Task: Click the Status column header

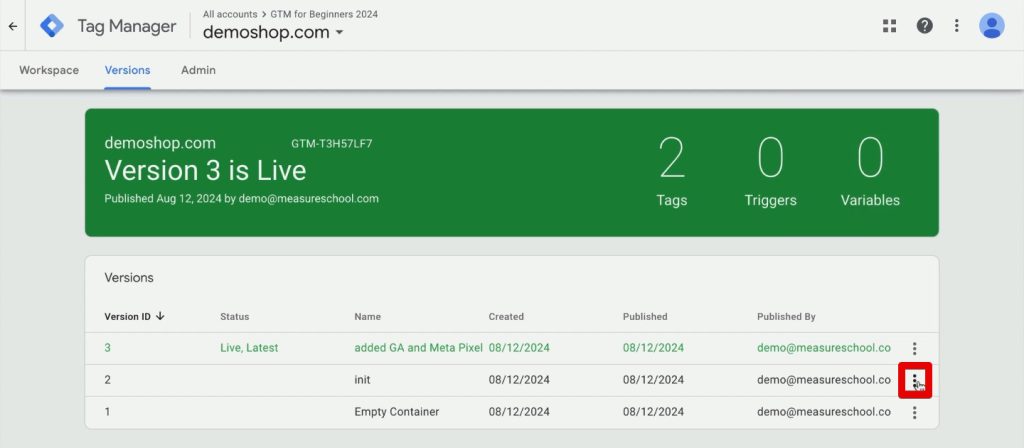Action: click(x=234, y=317)
